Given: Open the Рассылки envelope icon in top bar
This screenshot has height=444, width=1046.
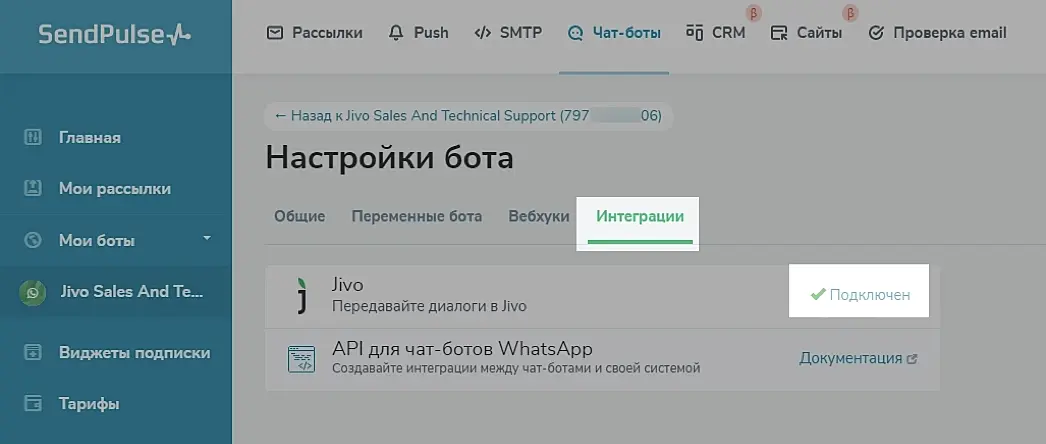Looking at the screenshot, I should [275, 33].
